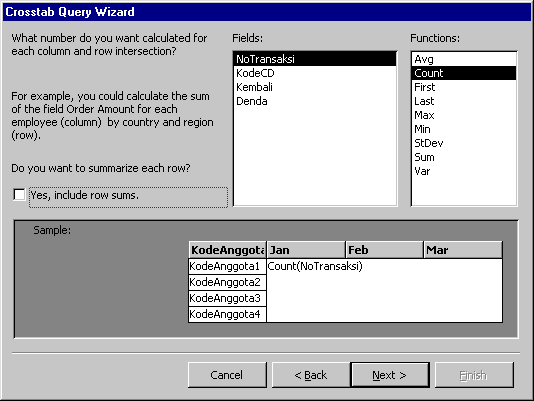Choose the Min function

click(464, 129)
